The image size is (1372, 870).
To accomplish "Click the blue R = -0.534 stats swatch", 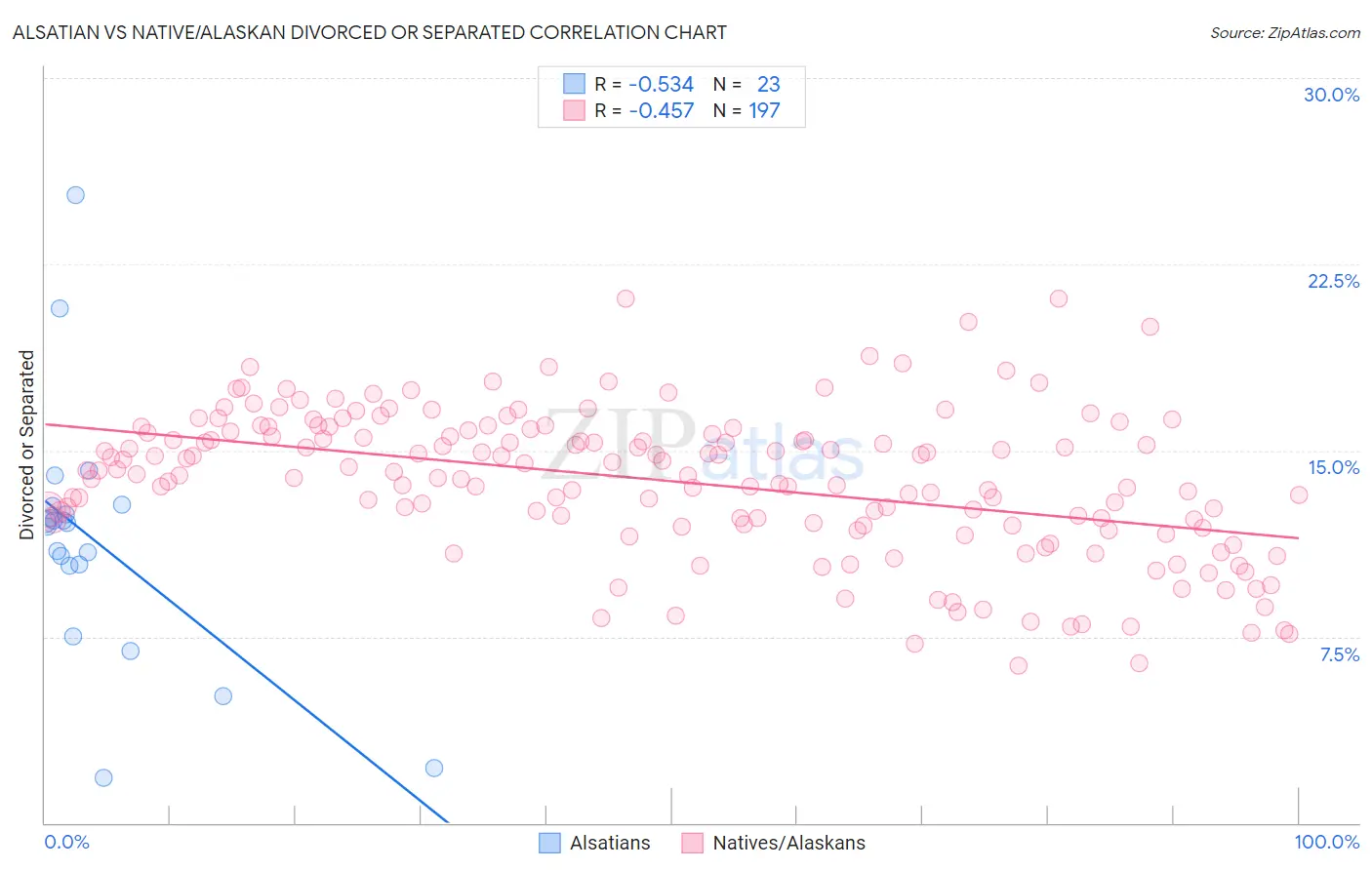I will [574, 84].
